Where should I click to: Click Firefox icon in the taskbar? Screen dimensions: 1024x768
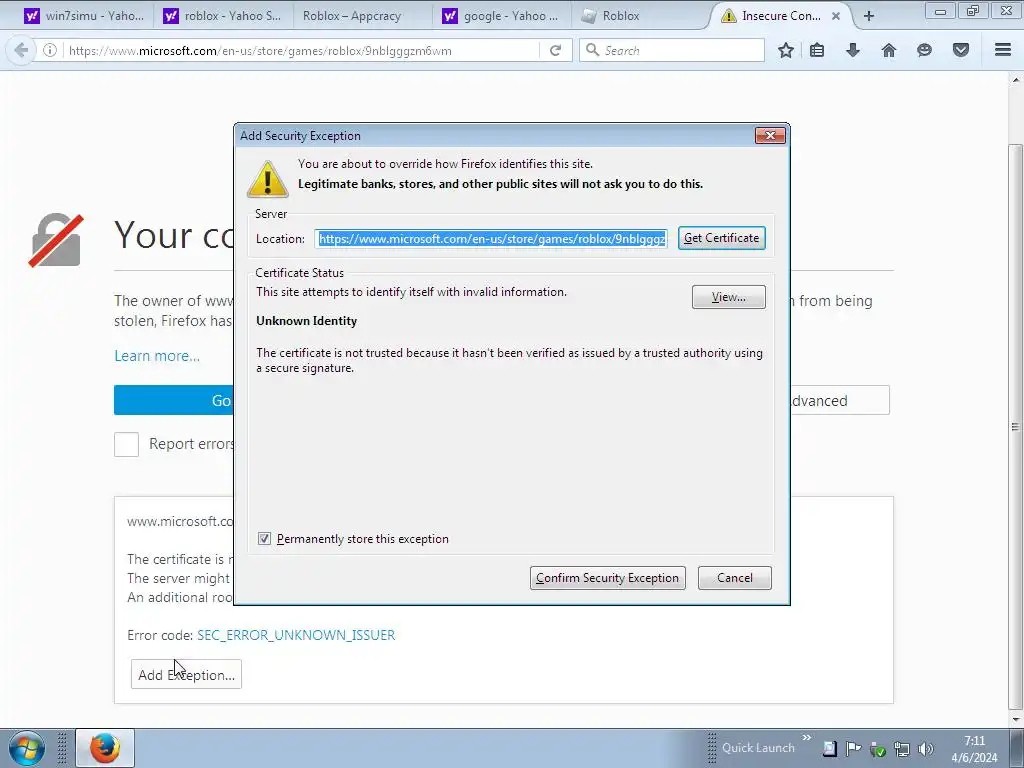[x=104, y=748]
